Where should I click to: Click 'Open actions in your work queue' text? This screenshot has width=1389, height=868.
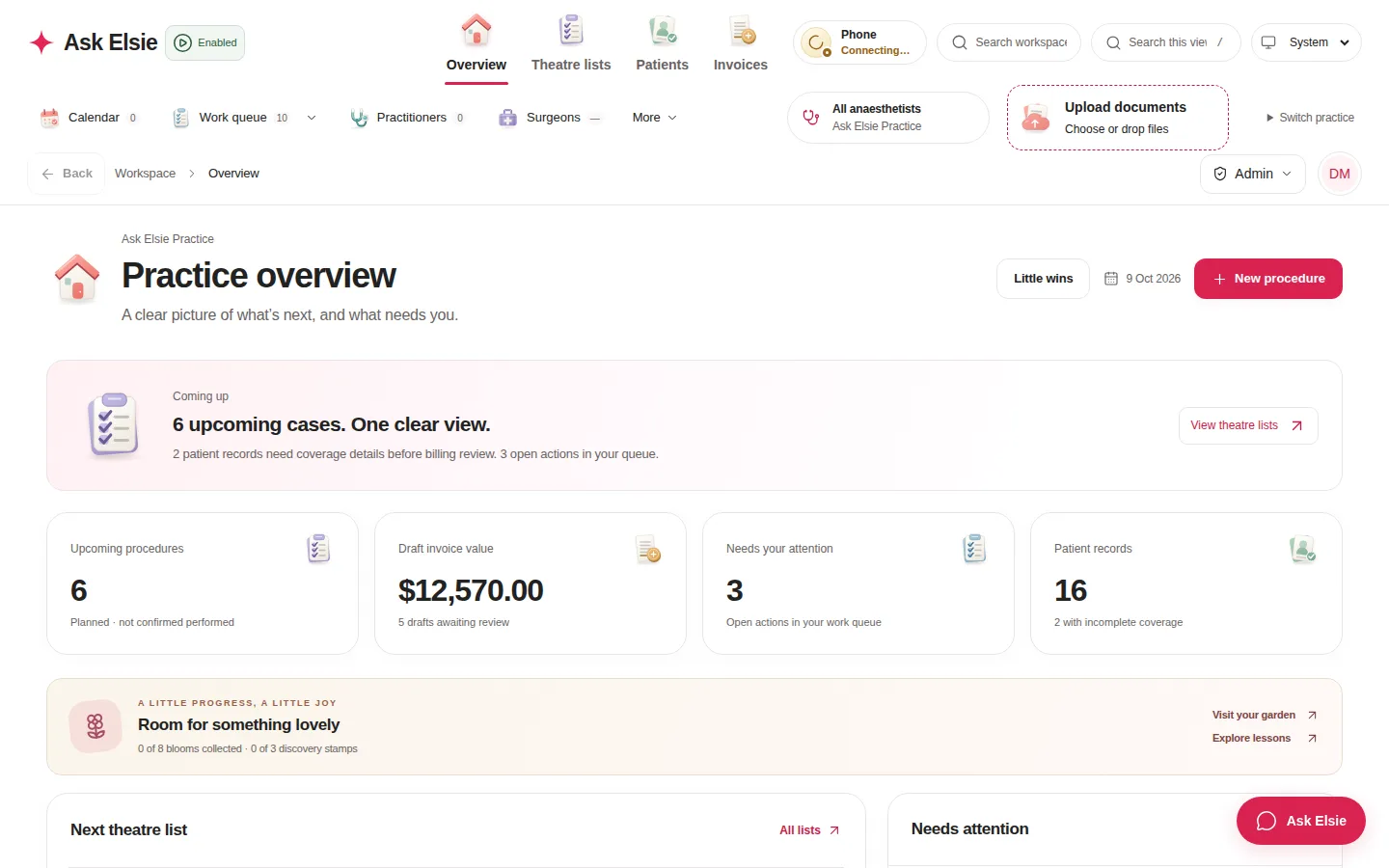[x=803, y=622]
